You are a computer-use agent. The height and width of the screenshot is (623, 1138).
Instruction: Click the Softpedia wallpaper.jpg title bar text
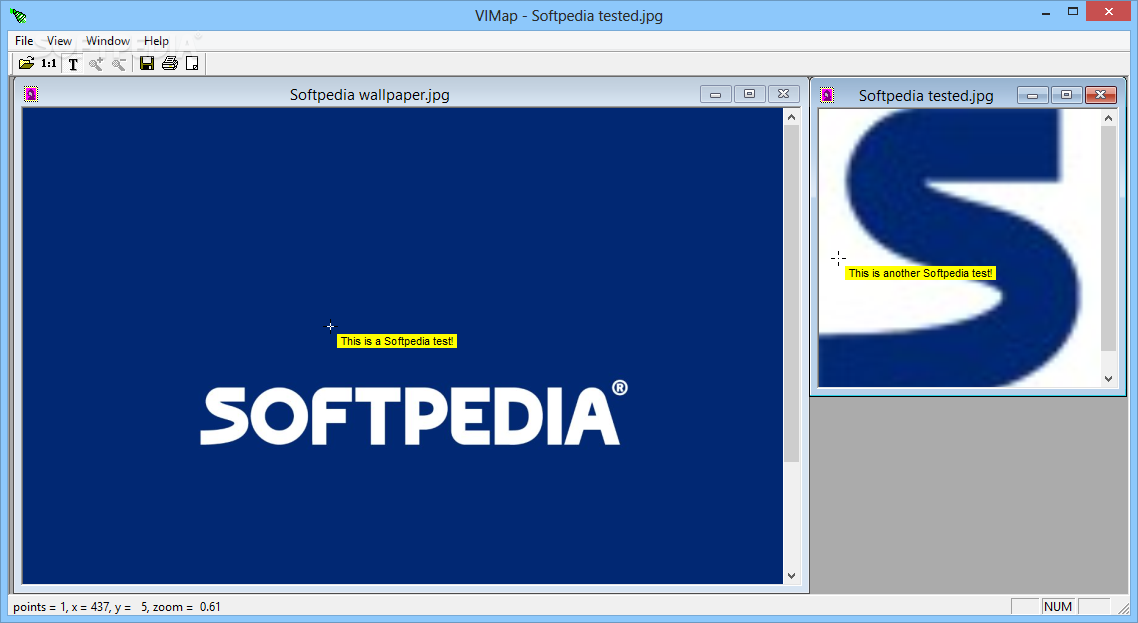tap(369, 94)
